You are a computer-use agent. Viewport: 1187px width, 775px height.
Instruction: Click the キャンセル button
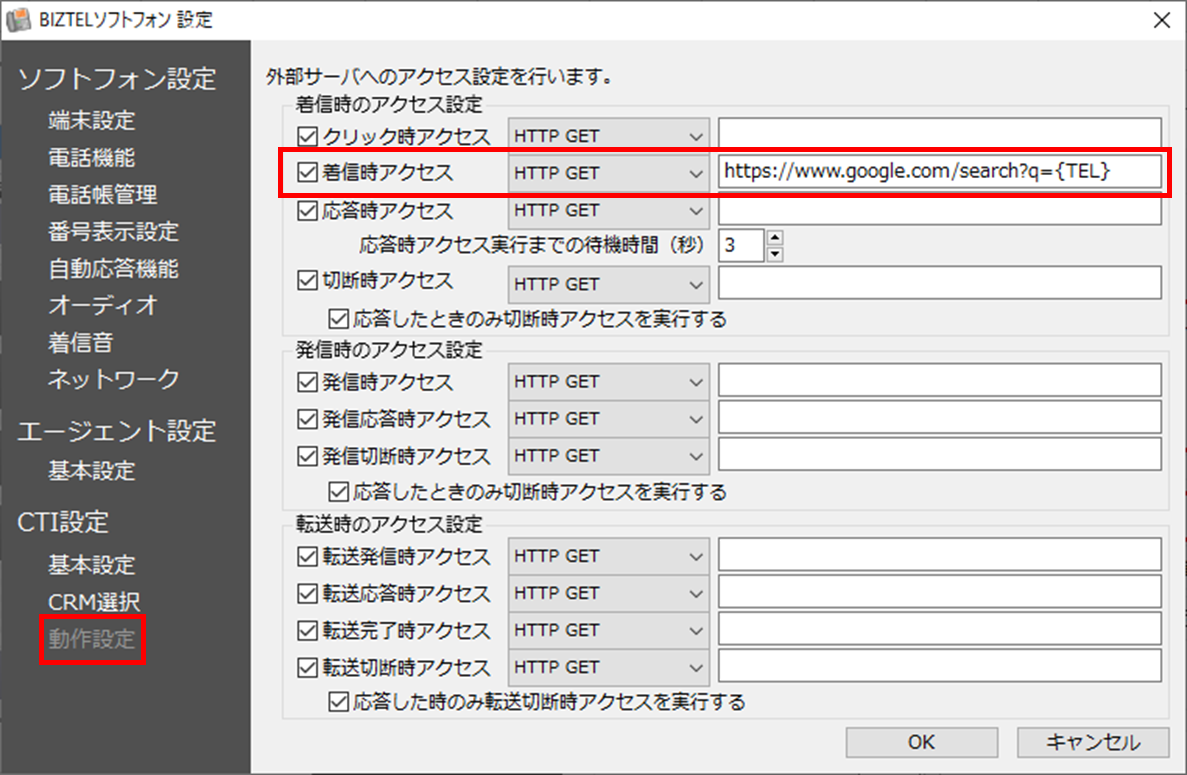pos(1092,742)
